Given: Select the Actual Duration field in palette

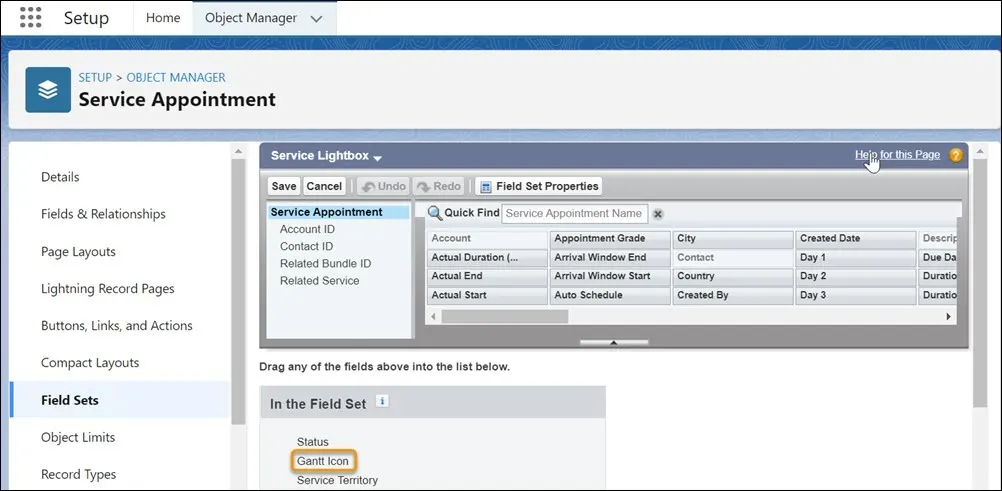Looking at the screenshot, I should 487,258.
